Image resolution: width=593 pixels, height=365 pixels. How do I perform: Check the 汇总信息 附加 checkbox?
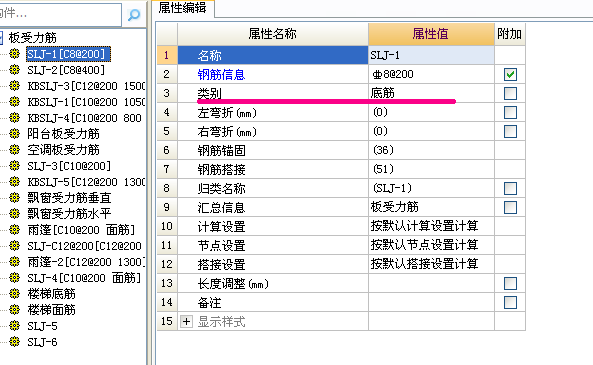click(x=510, y=207)
